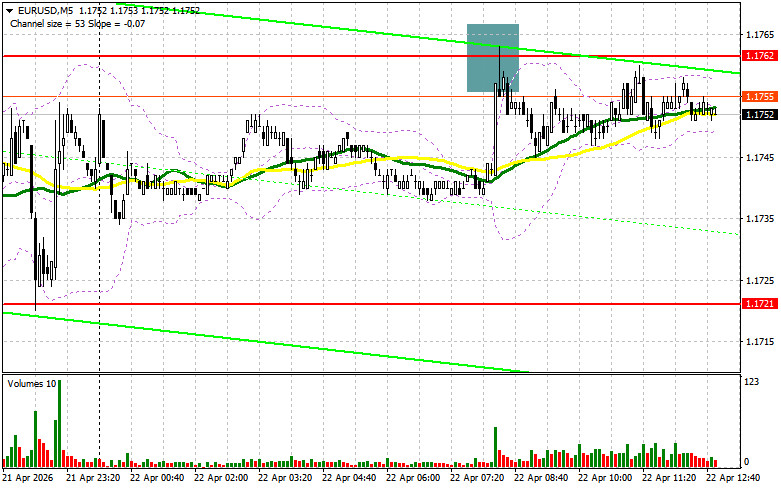Click the '22 Apr 10:00' time axis label
This screenshot has height=489, width=781.
(x=605, y=478)
